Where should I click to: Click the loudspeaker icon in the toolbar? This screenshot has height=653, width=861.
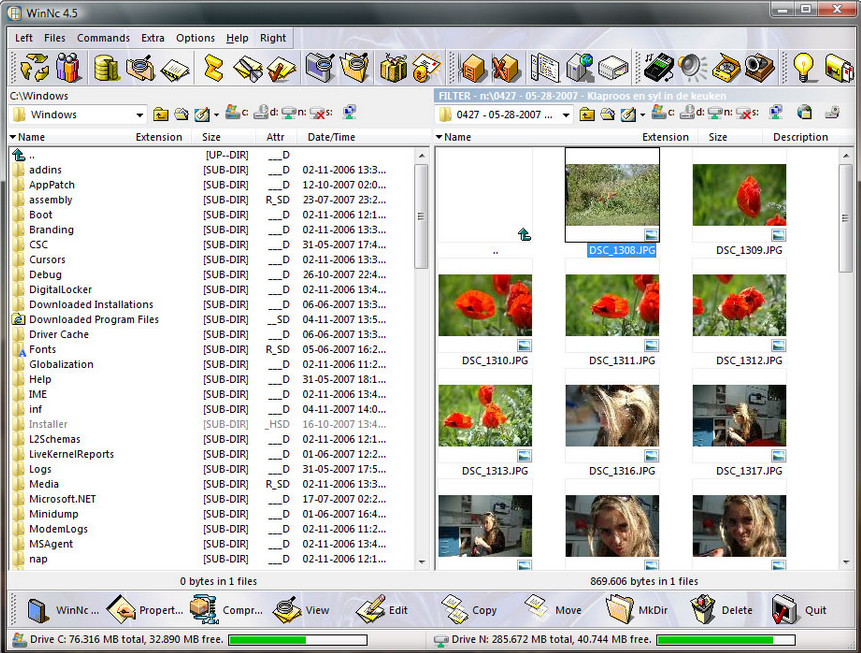[x=691, y=68]
